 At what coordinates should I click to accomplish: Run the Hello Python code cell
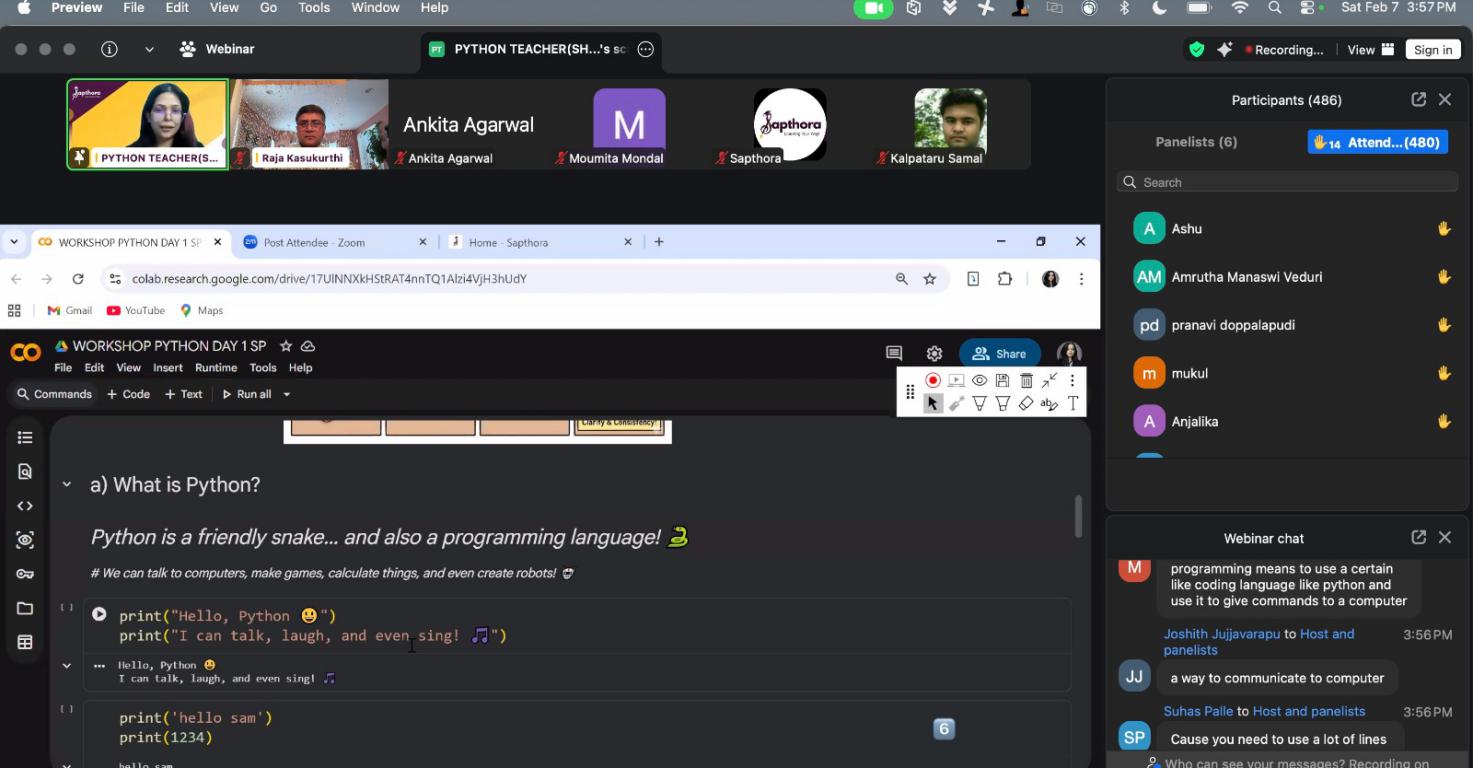tap(99, 614)
